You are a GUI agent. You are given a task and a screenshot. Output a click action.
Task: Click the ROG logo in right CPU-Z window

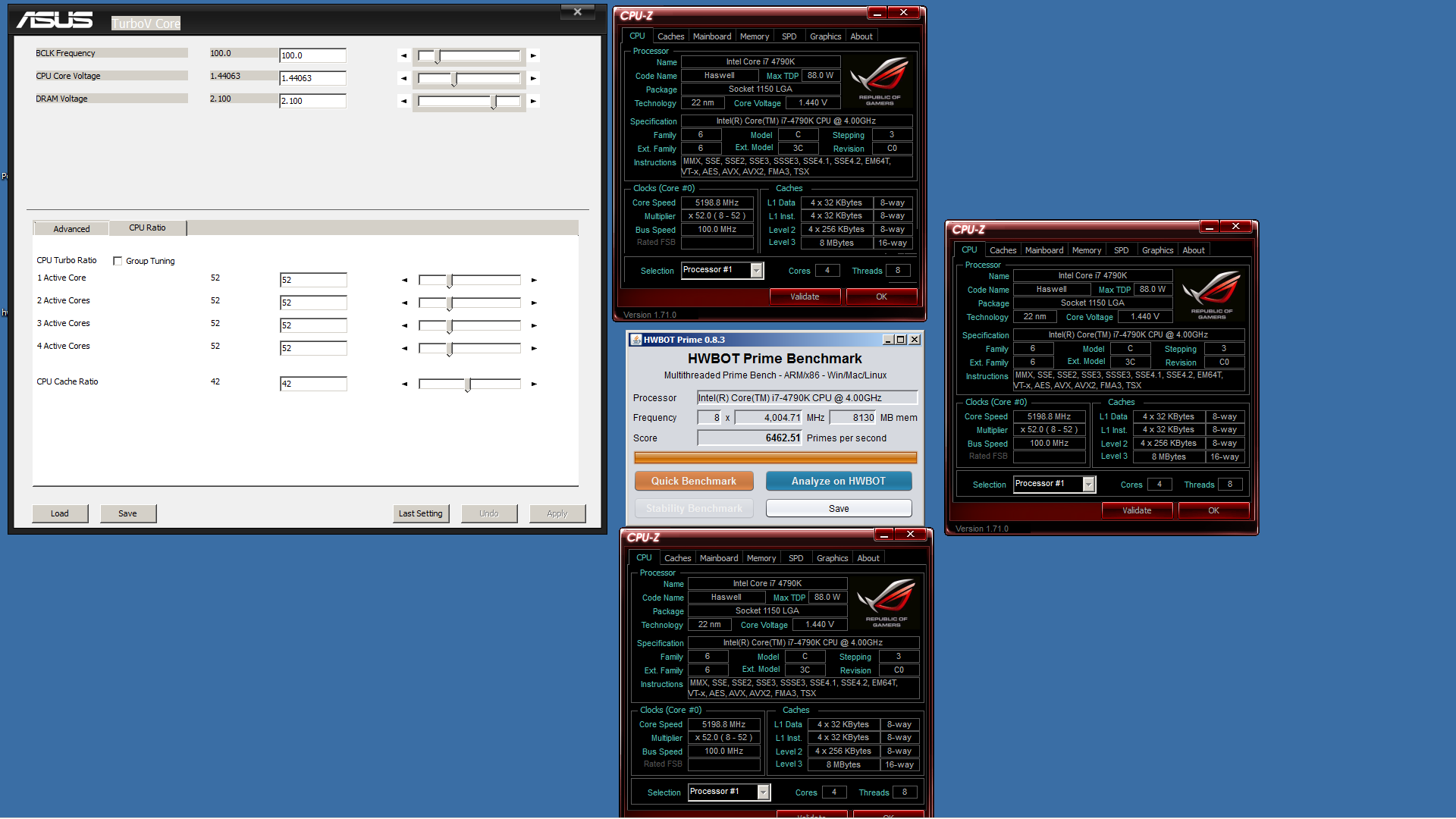click(1212, 296)
